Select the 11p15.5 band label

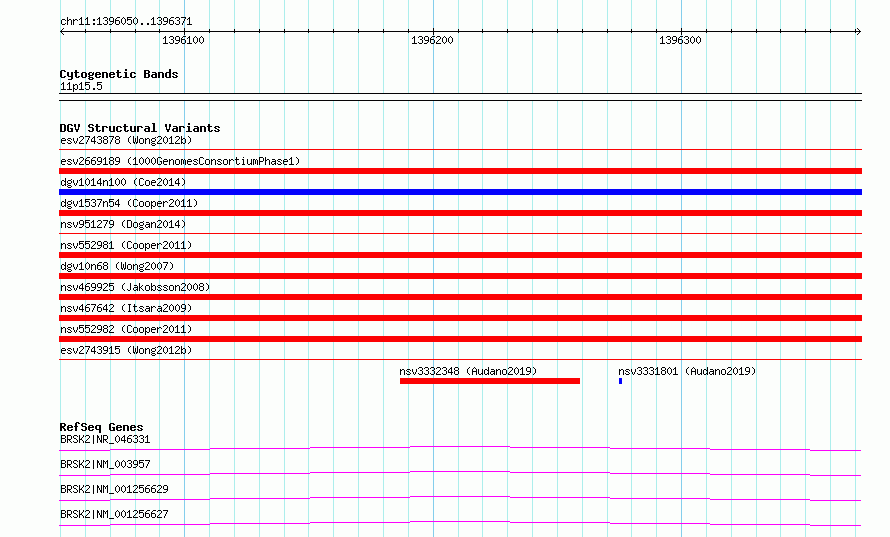(81, 86)
